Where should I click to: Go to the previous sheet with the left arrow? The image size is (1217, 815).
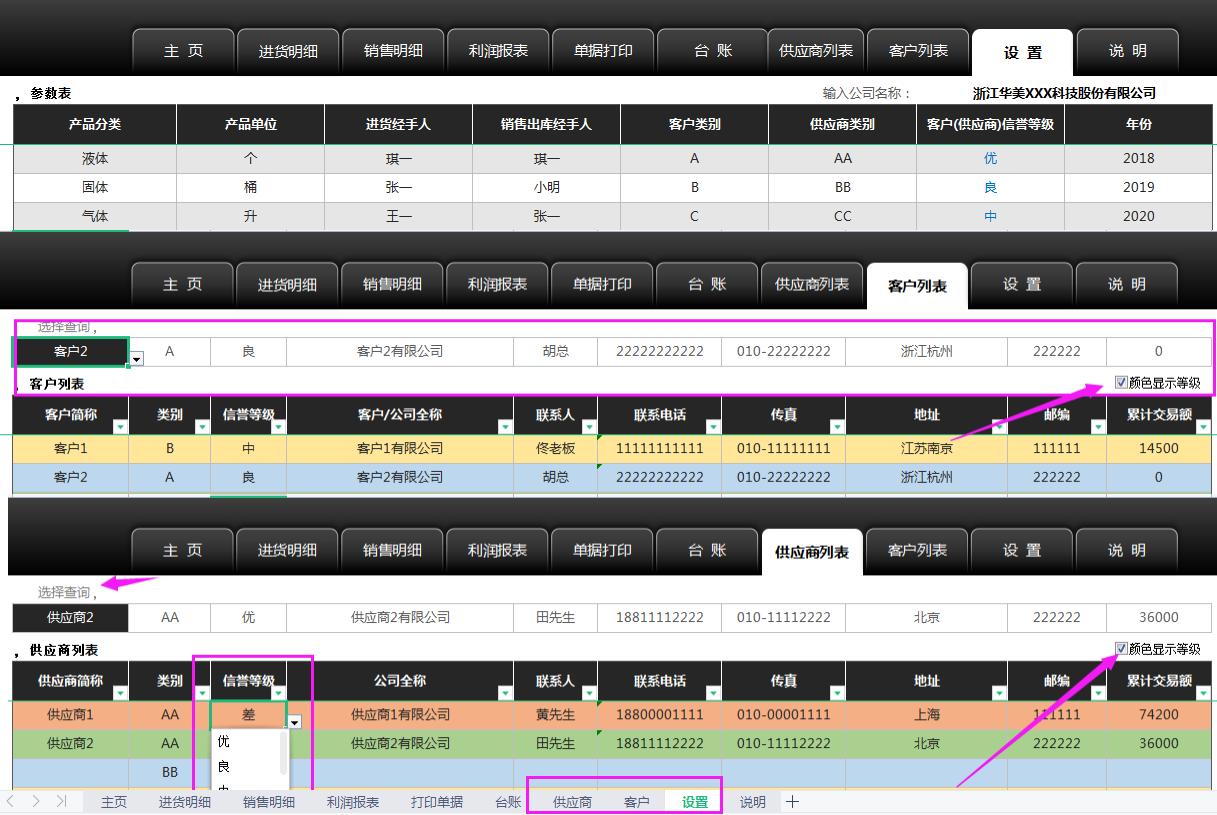(11, 801)
